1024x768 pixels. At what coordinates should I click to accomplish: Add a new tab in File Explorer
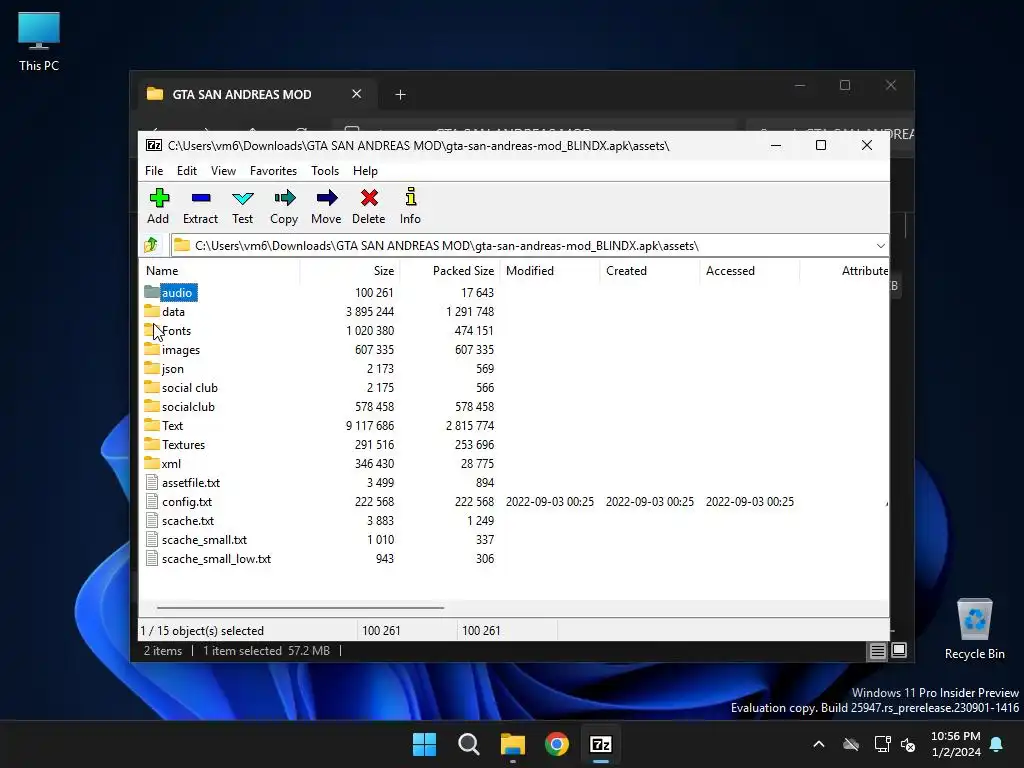click(x=400, y=95)
